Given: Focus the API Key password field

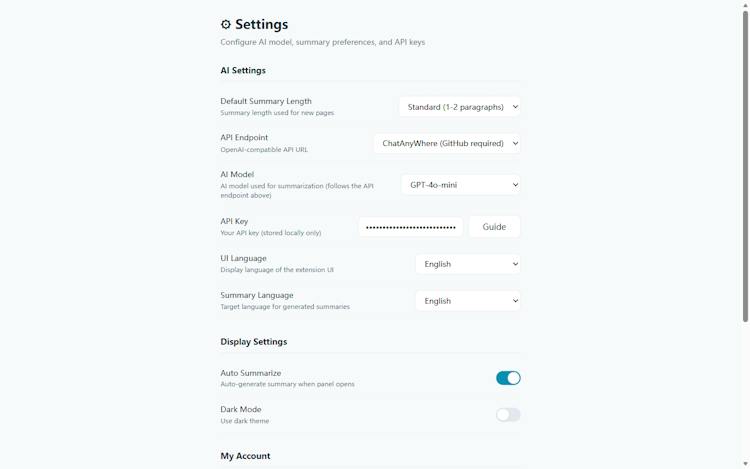Looking at the screenshot, I should (x=411, y=227).
